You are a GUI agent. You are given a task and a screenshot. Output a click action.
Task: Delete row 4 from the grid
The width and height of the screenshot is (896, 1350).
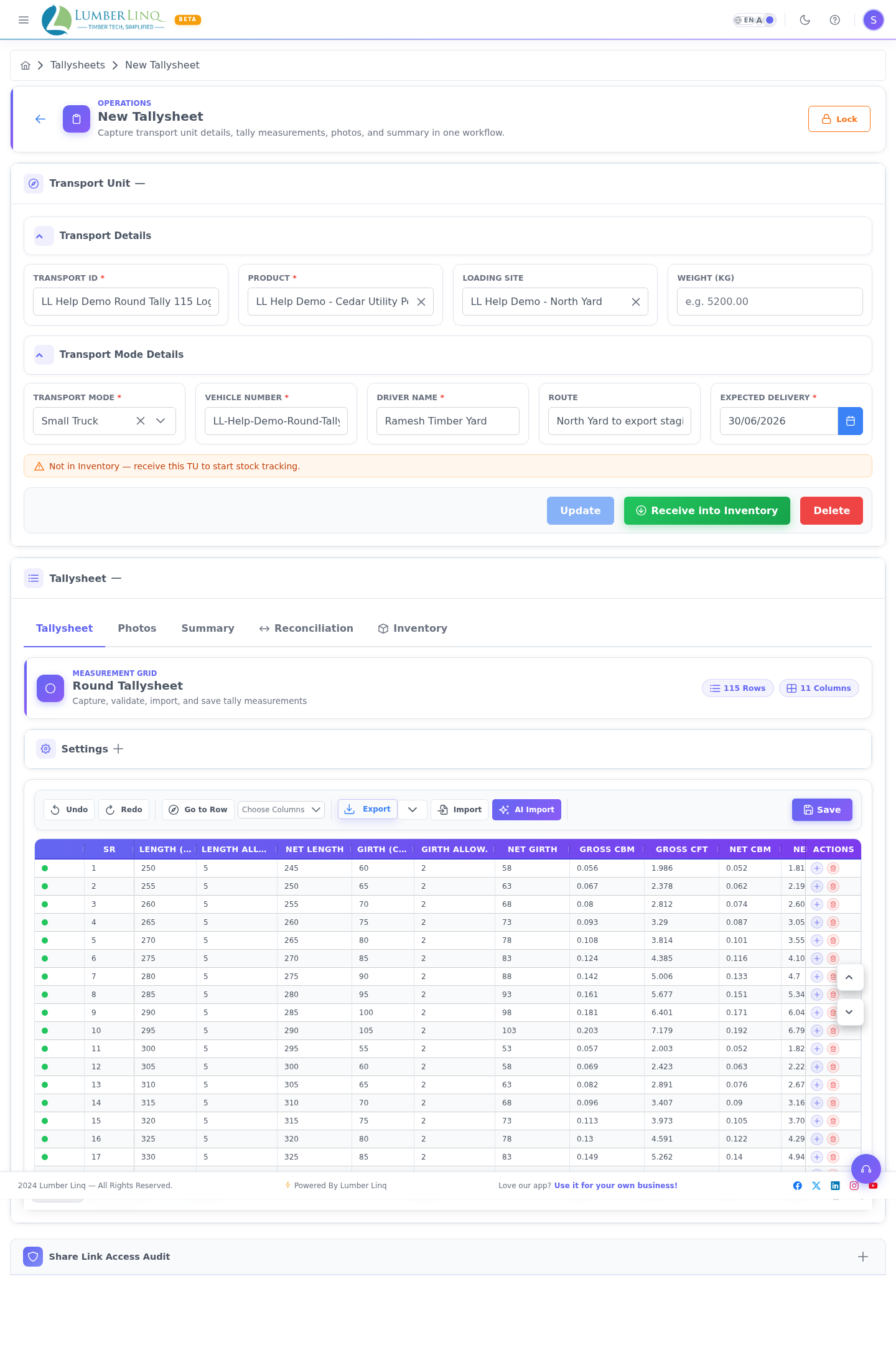click(833, 922)
